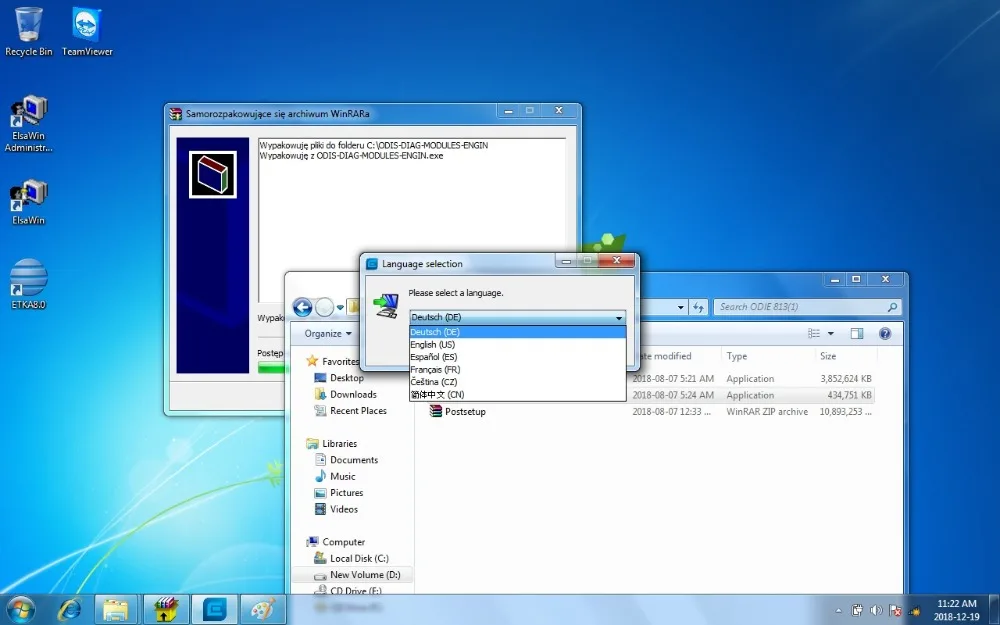Screen dimensions: 1000x625
Task: Click the Favorites star in navigation pane
Action: pos(312,361)
